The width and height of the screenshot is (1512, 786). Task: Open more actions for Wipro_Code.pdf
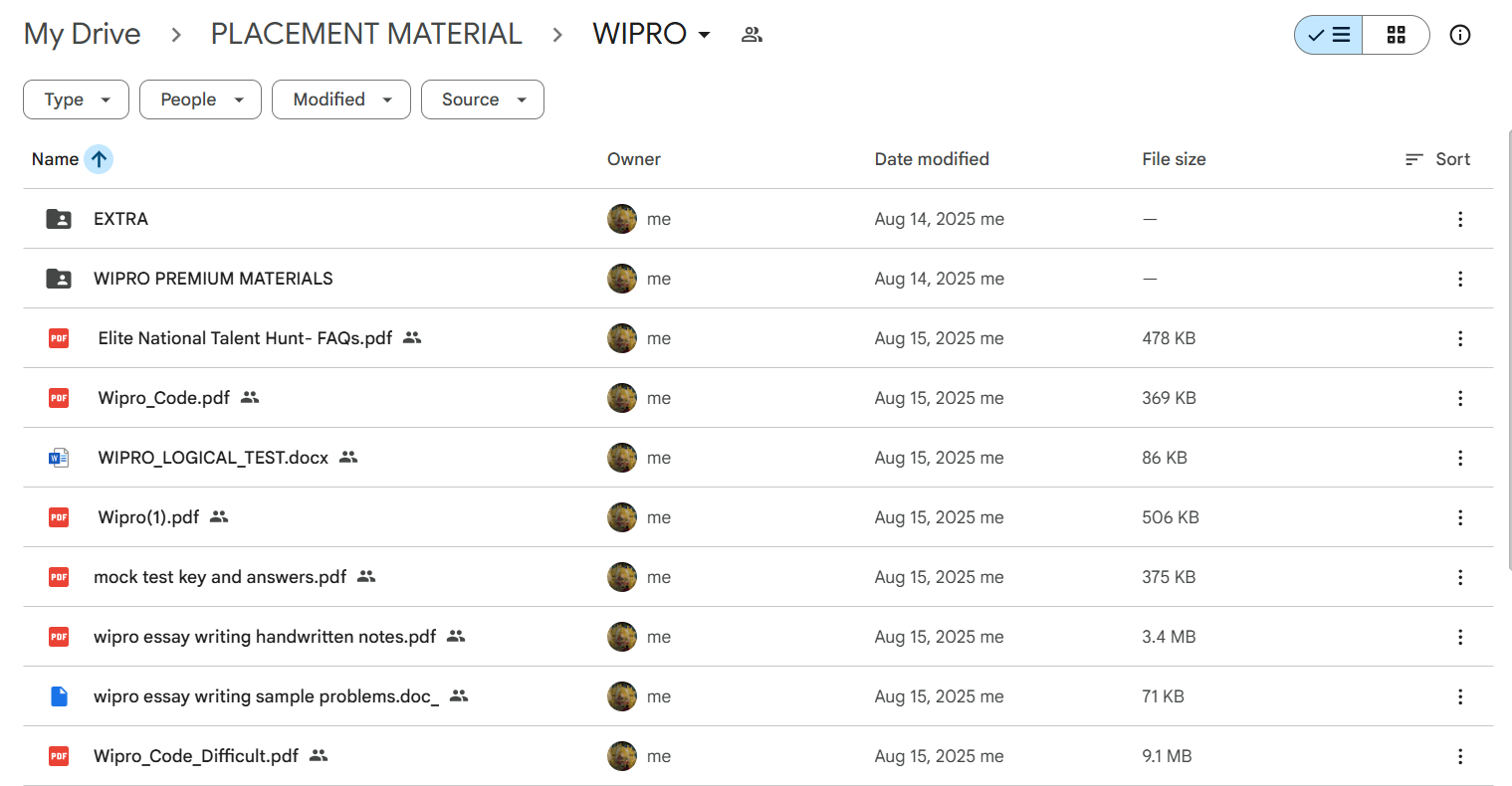click(x=1460, y=398)
